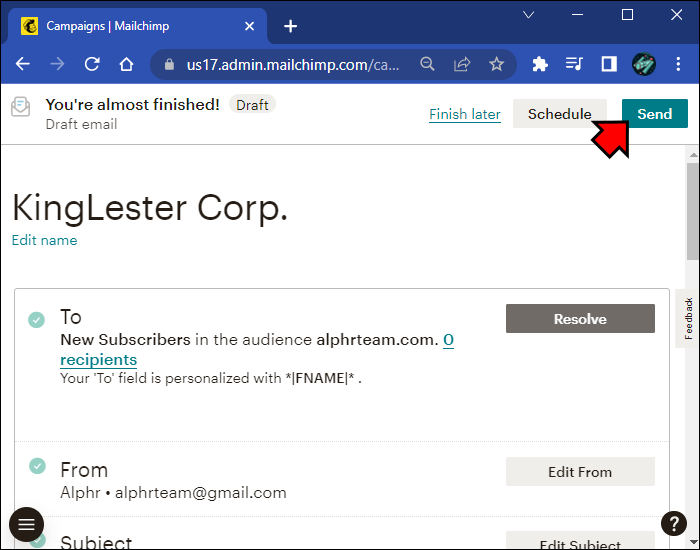Viewport: 700px width, 550px height.
Task: Click the Edit Subject button
Action: pyautogui.click(x=580, y=542)
